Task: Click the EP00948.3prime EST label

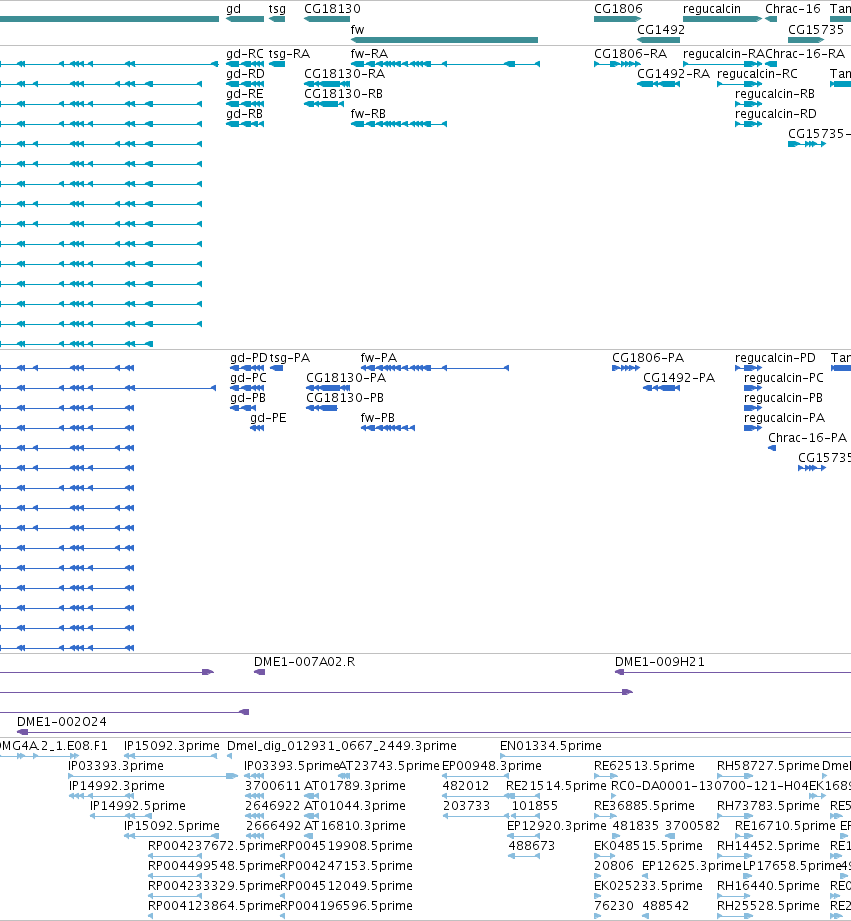Action: [x=492, y=766]
